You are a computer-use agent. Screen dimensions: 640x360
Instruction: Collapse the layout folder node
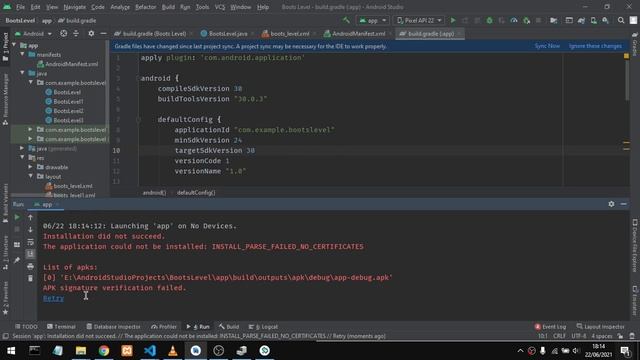30,176
